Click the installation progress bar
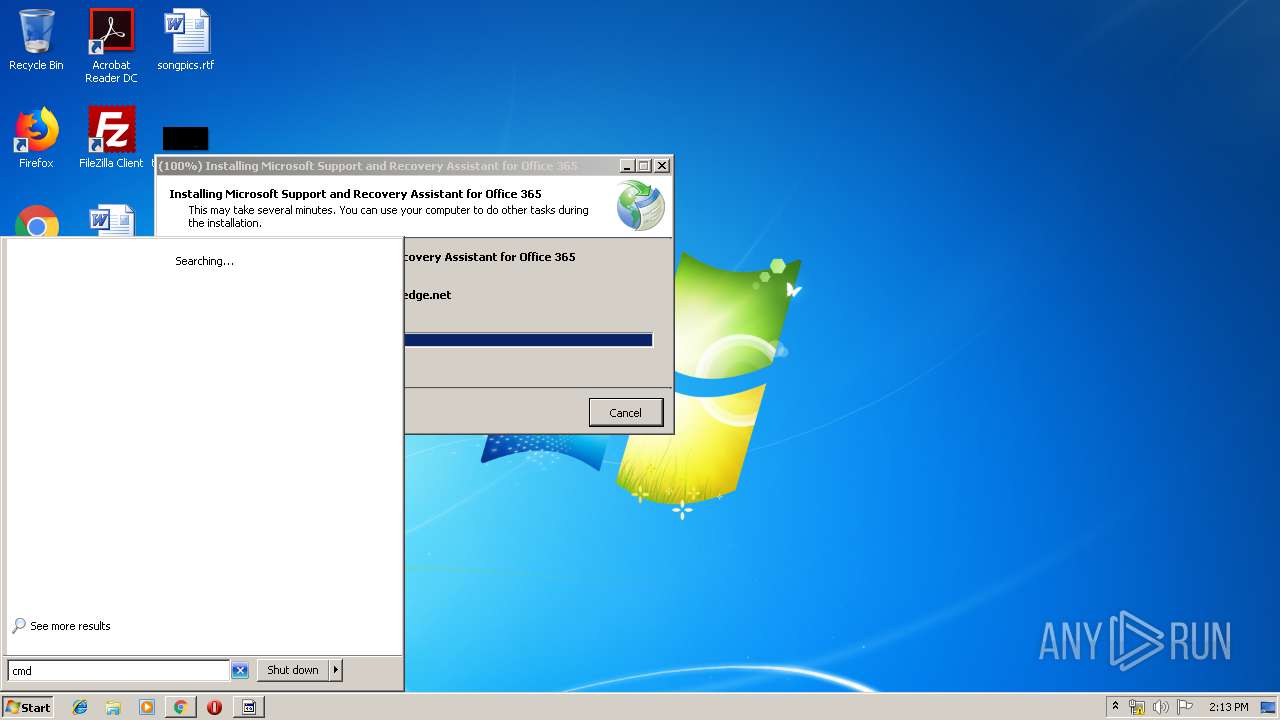 pos(528,340)
